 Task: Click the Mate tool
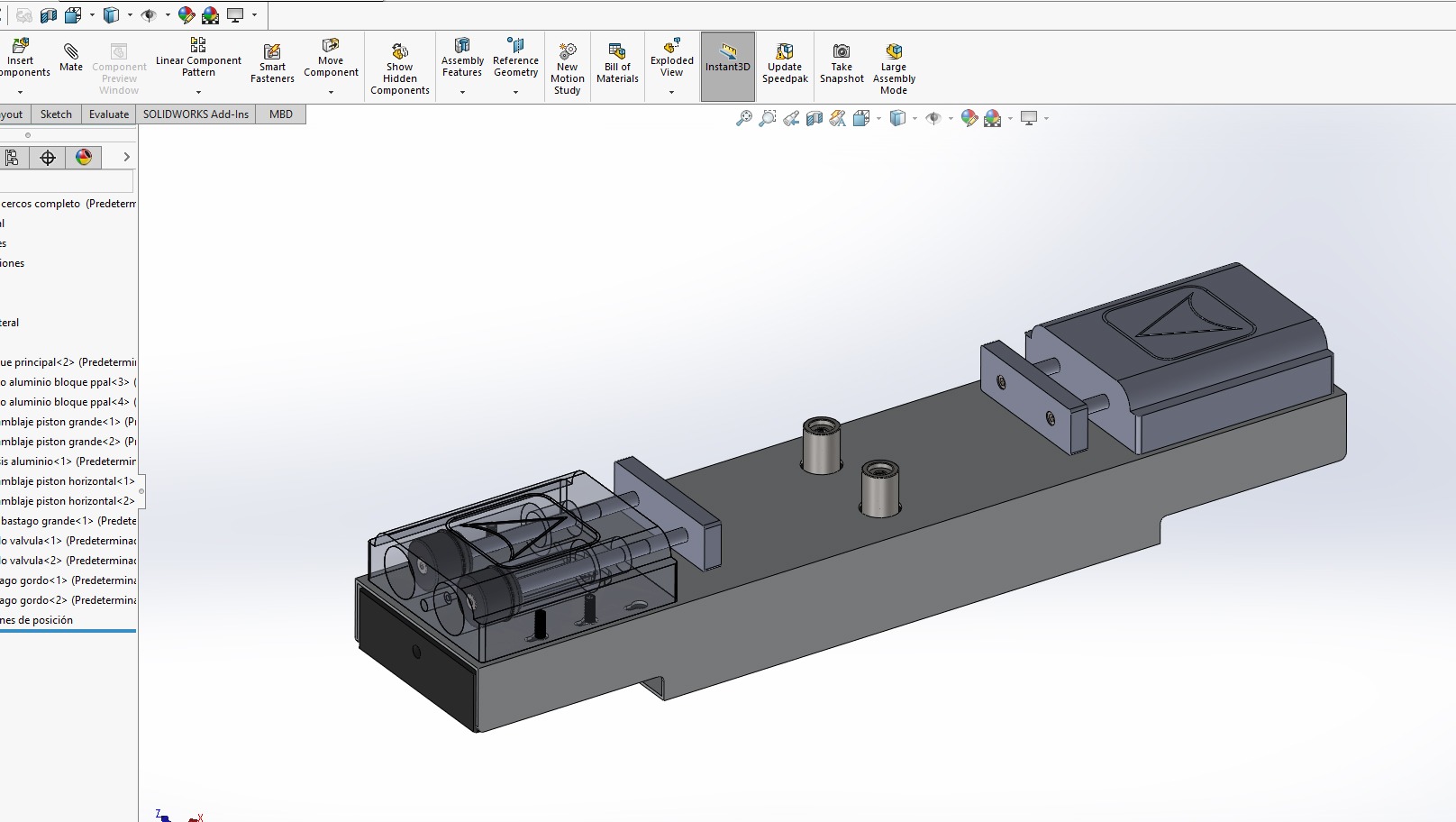[71, 57]
